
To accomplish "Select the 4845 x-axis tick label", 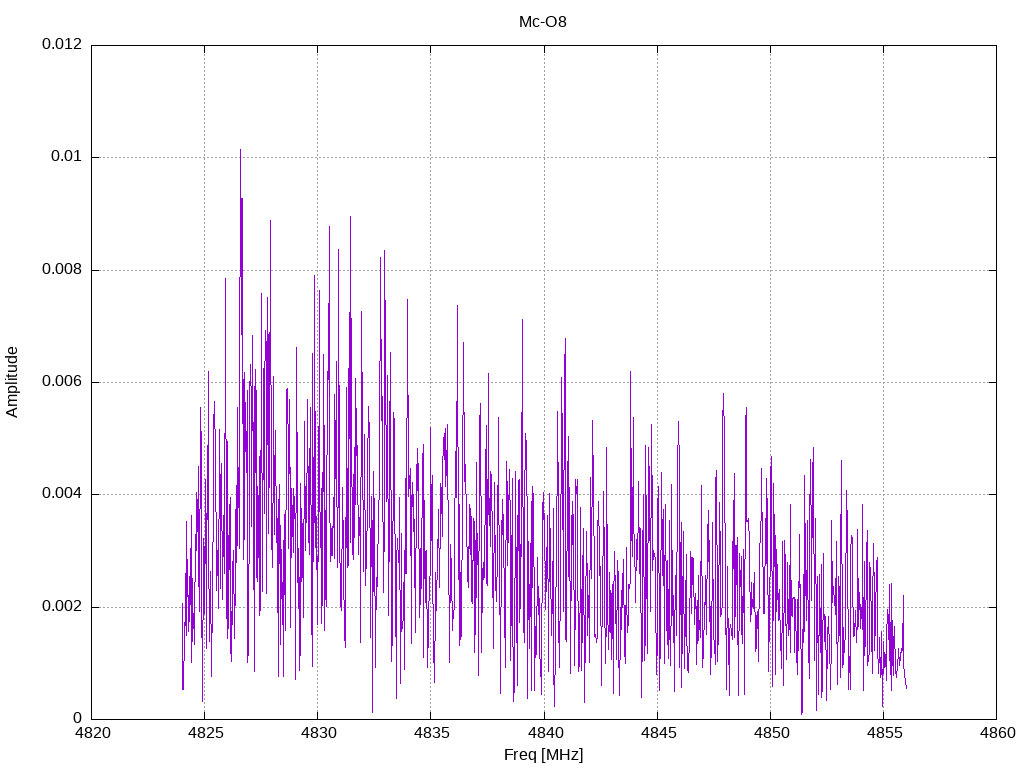I will pyautogui.click(x=658, y=733).
